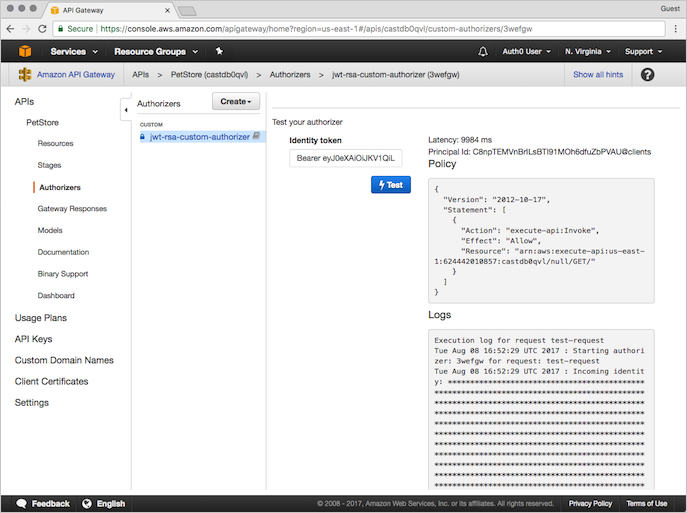Screen dimensions: 687x513
Task: Open the browser three-dot menu
Action: pyautogui.click(x=676, y=29)
